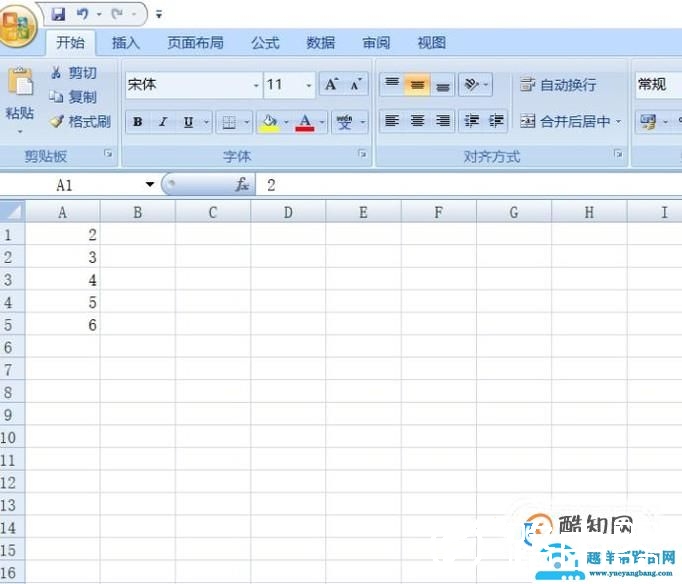Open the 剪贴板 dialog launcher
The width and height of the screenshot is (682, 584).
point(108,154)
